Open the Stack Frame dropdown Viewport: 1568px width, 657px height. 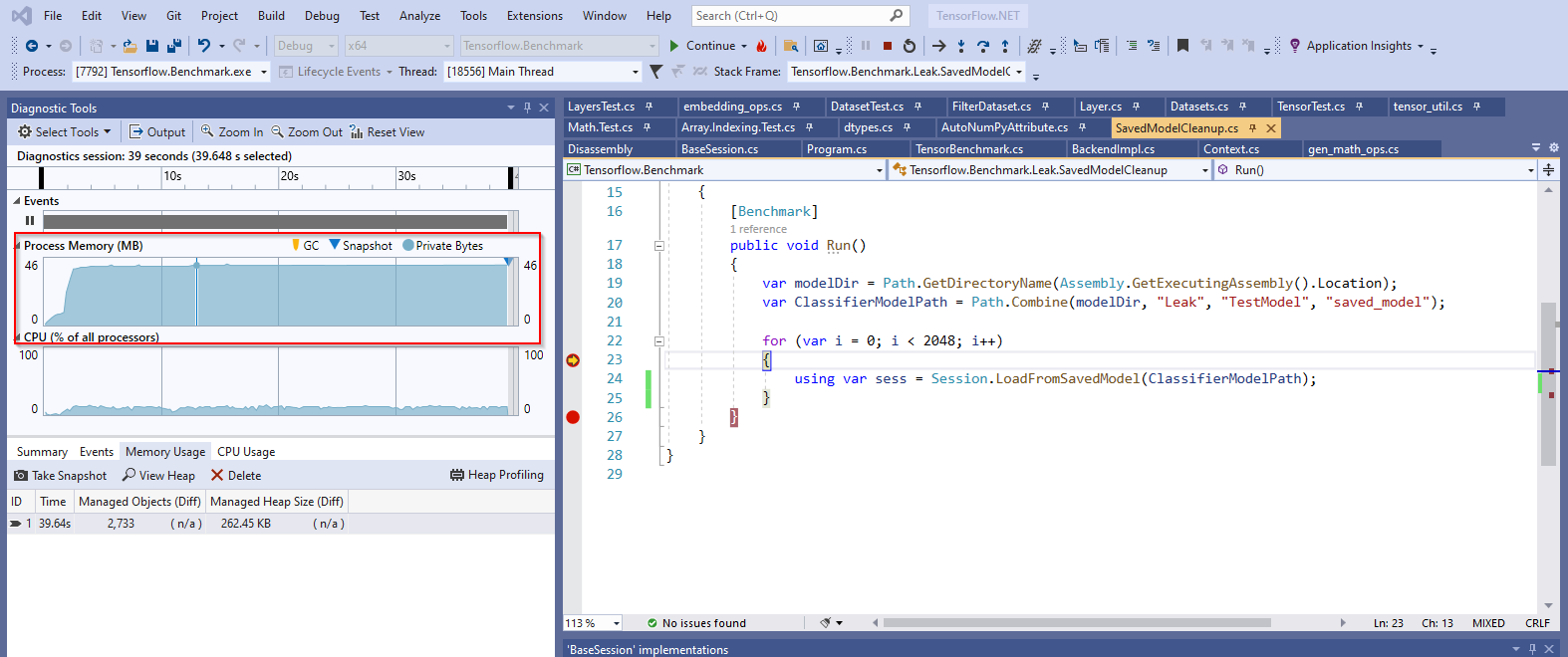907,72
